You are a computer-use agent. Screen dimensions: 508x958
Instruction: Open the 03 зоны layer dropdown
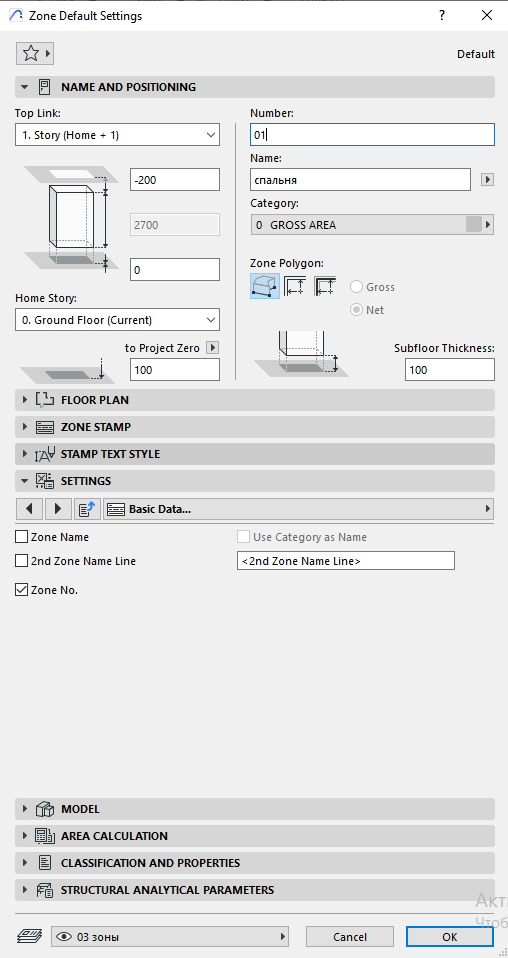pos(170,936)
